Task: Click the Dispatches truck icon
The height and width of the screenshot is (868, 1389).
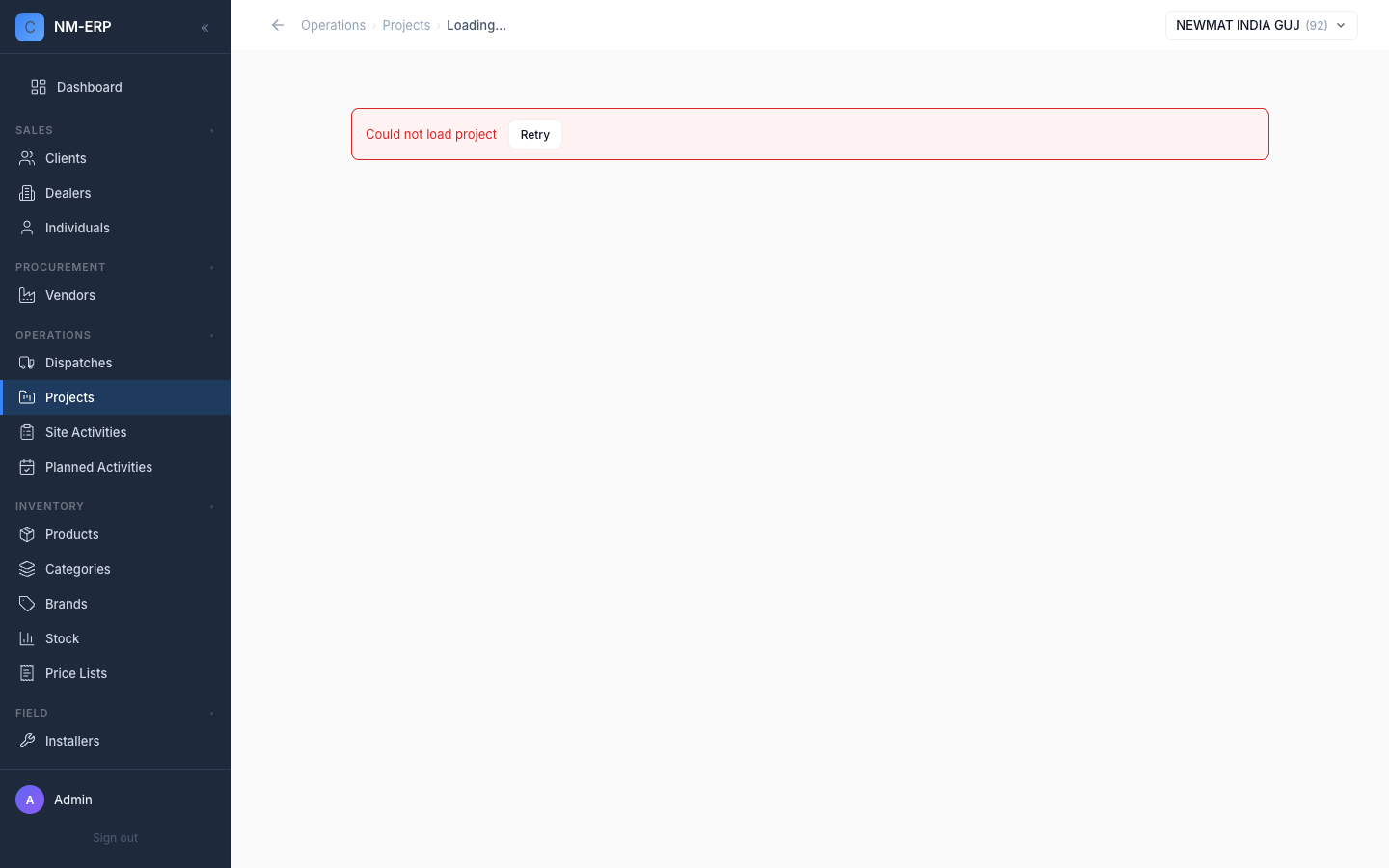Action: pos(27,363)
